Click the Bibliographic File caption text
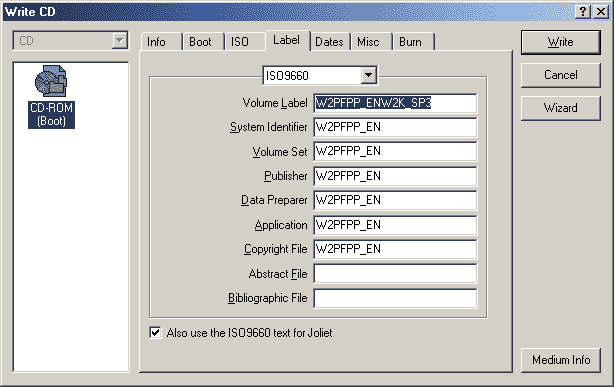Image resolution: width=614 pixels, height=387 pixels. pos(268,298)
